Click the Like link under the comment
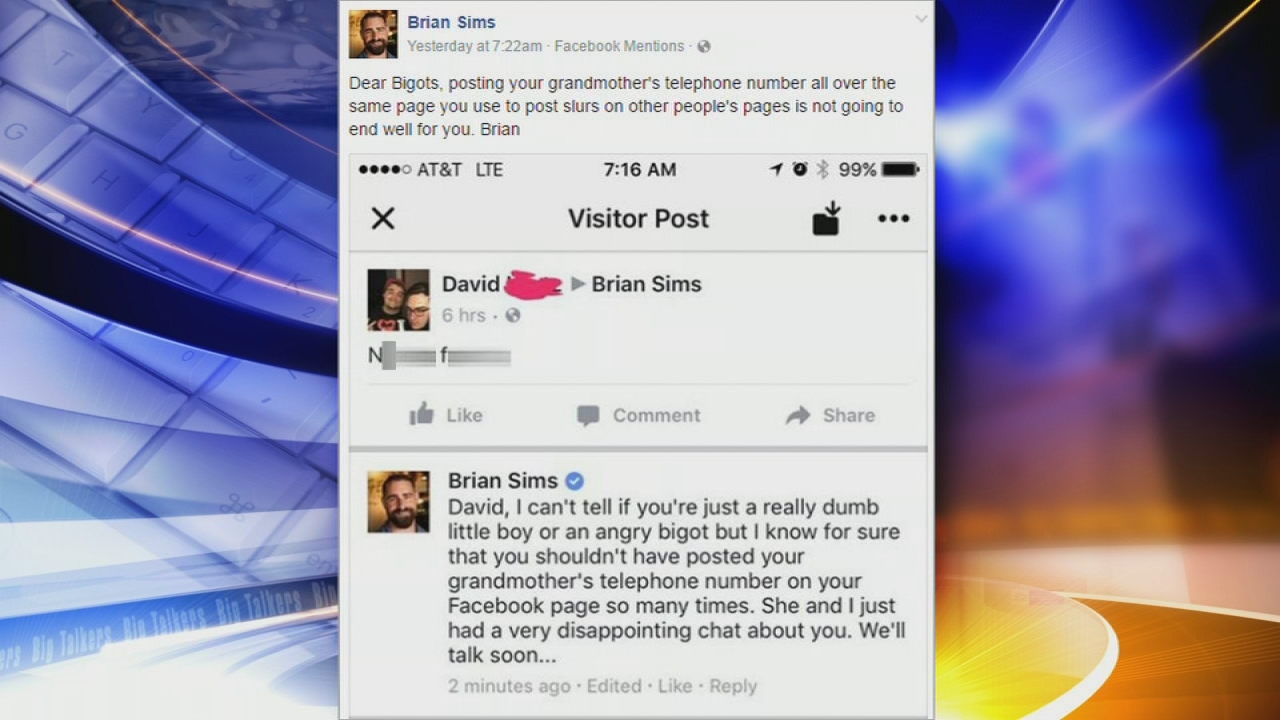 [x=675, y=686]
